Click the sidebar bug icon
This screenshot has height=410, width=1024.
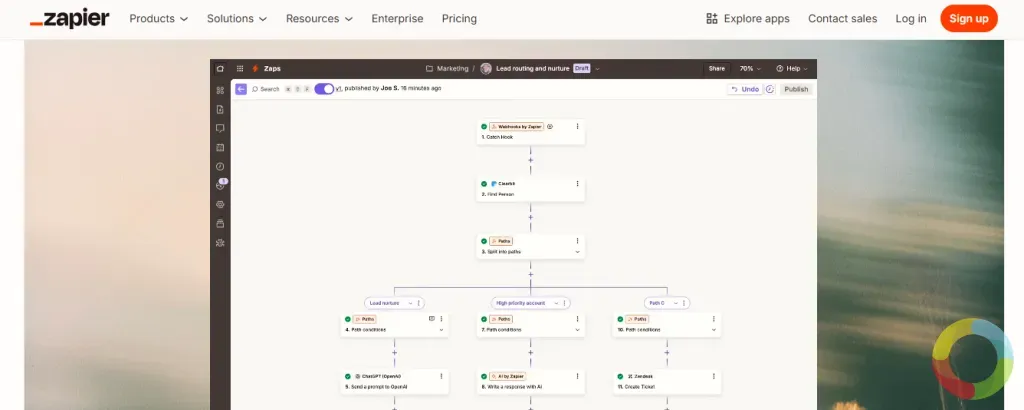[220, 243]
